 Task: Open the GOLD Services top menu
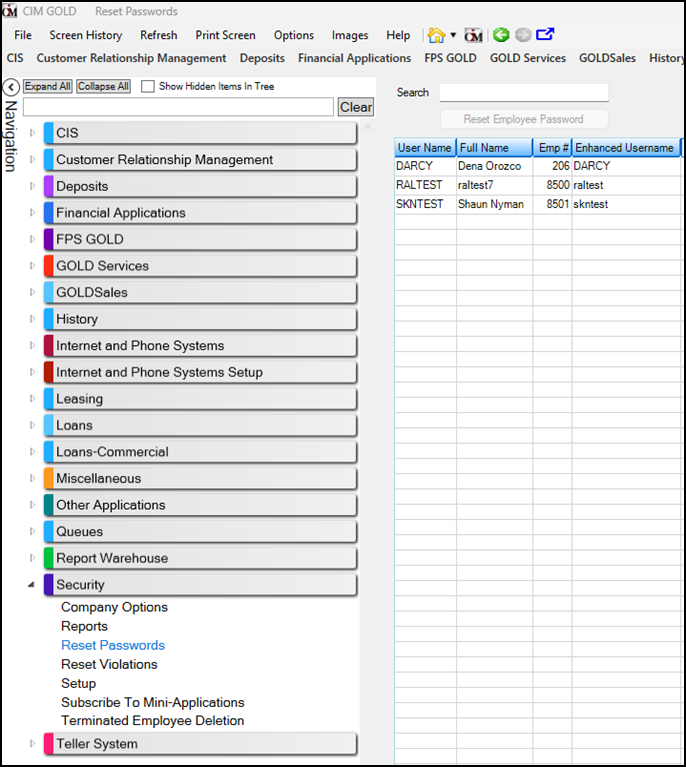pos(527,58)
